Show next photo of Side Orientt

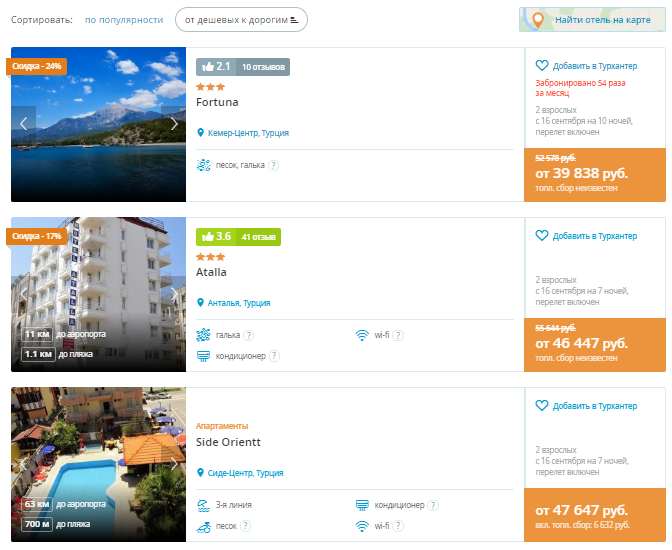pyautogui.click(x=174, y=464)
